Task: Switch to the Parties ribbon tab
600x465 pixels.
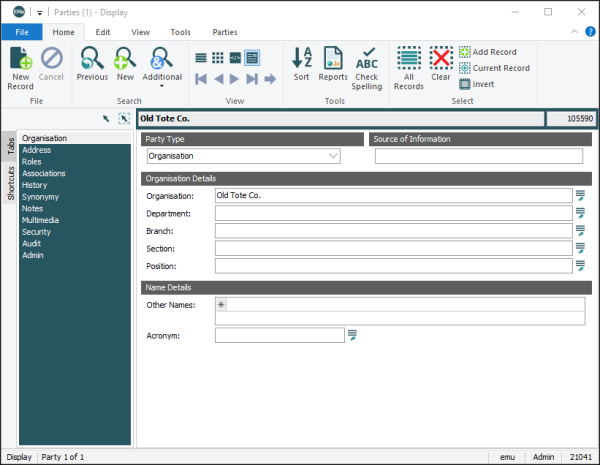Action: point(224,32)
